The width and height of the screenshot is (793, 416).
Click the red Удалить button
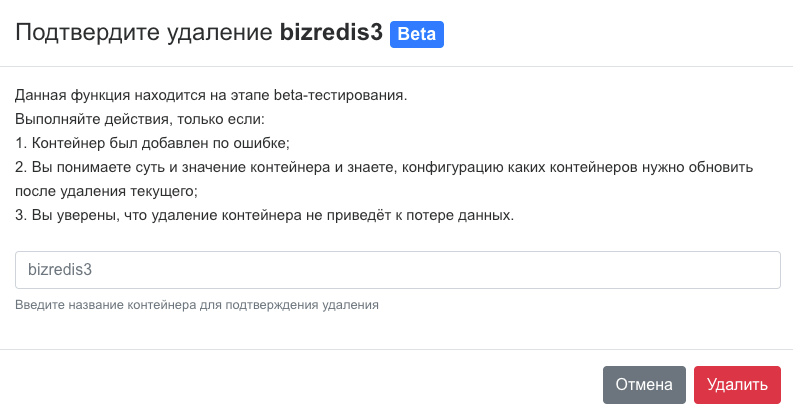(737, 384)
